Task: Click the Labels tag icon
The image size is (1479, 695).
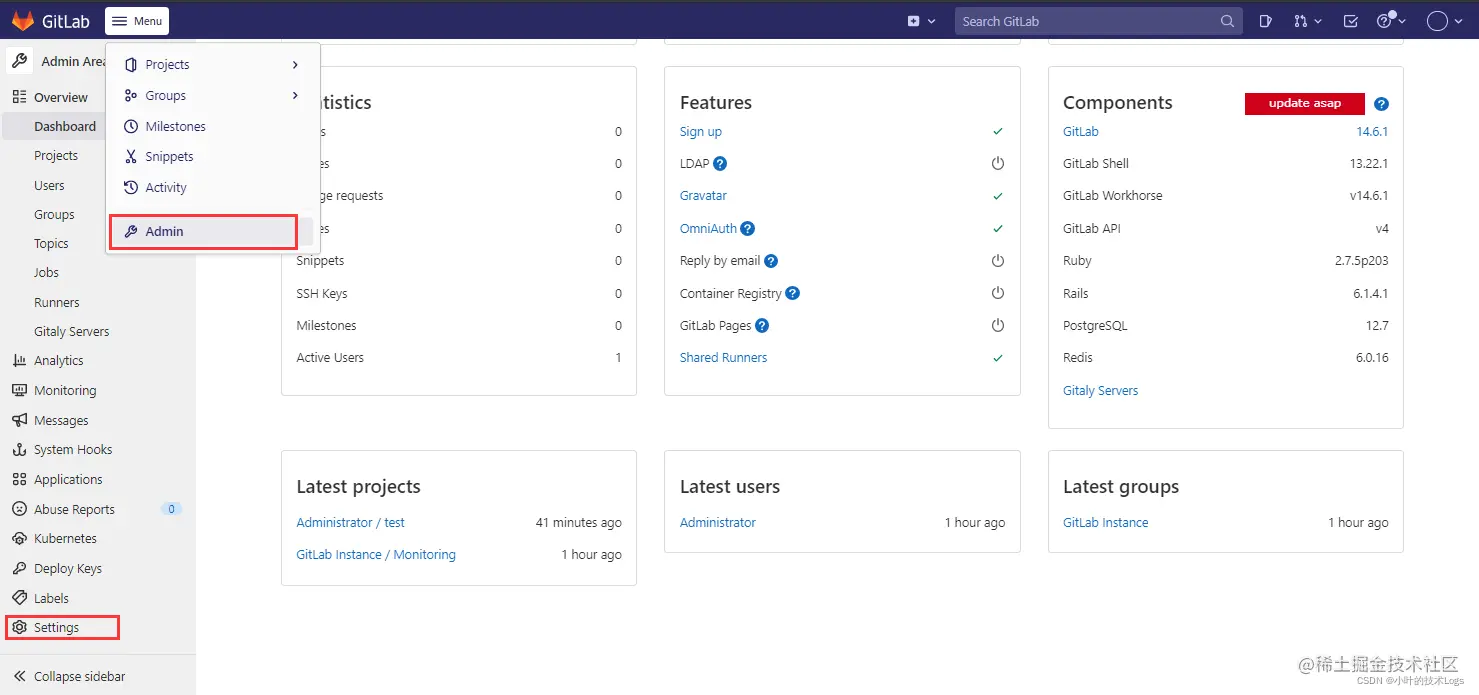Action: pos(19,598)
